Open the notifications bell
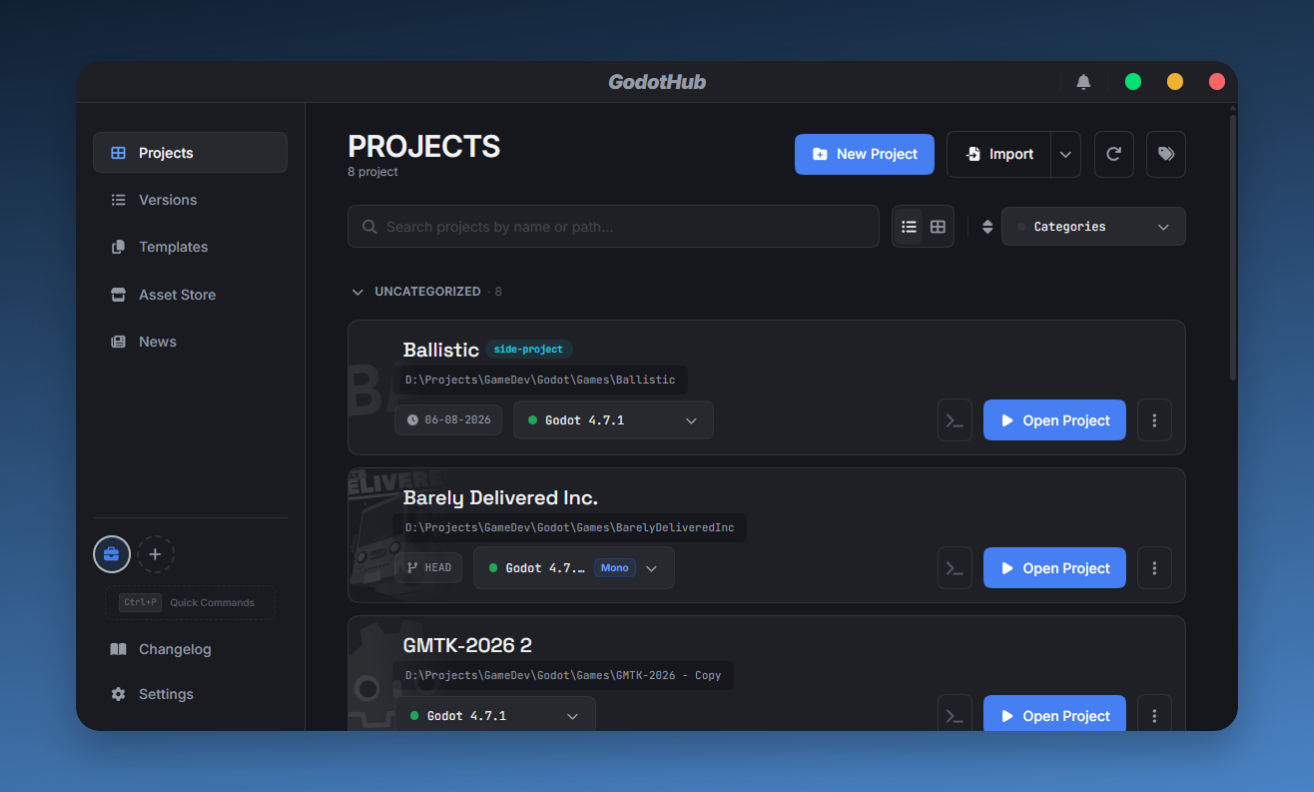Viewport: 1314px width, 792px height. 1083,82
